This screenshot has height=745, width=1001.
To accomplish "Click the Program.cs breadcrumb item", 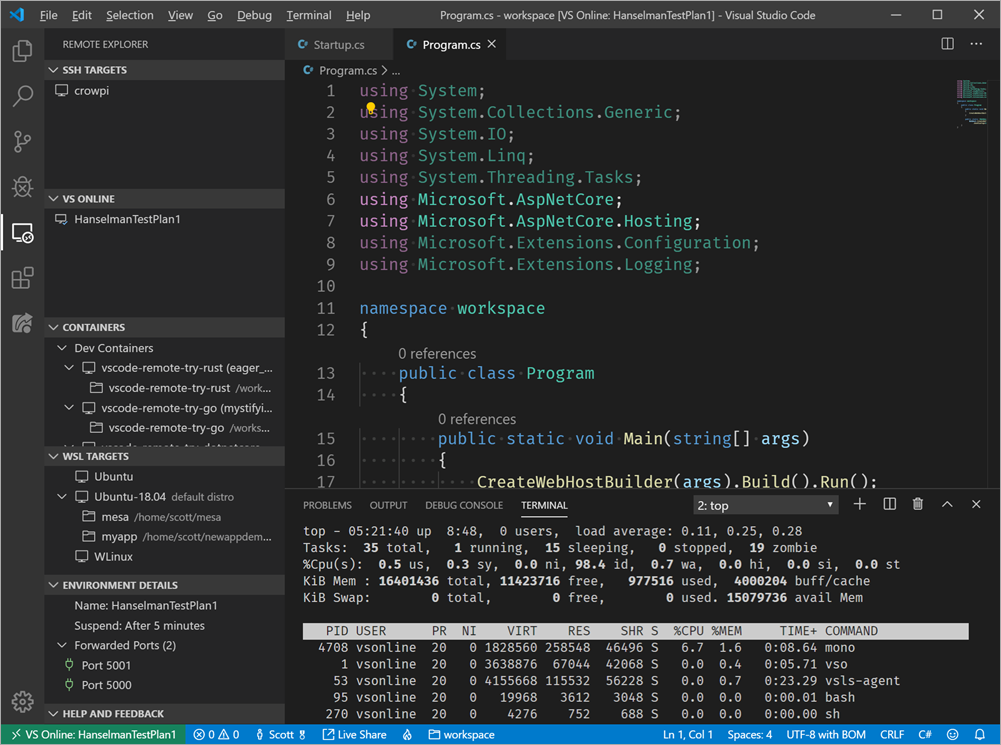I will click(348, 70).
